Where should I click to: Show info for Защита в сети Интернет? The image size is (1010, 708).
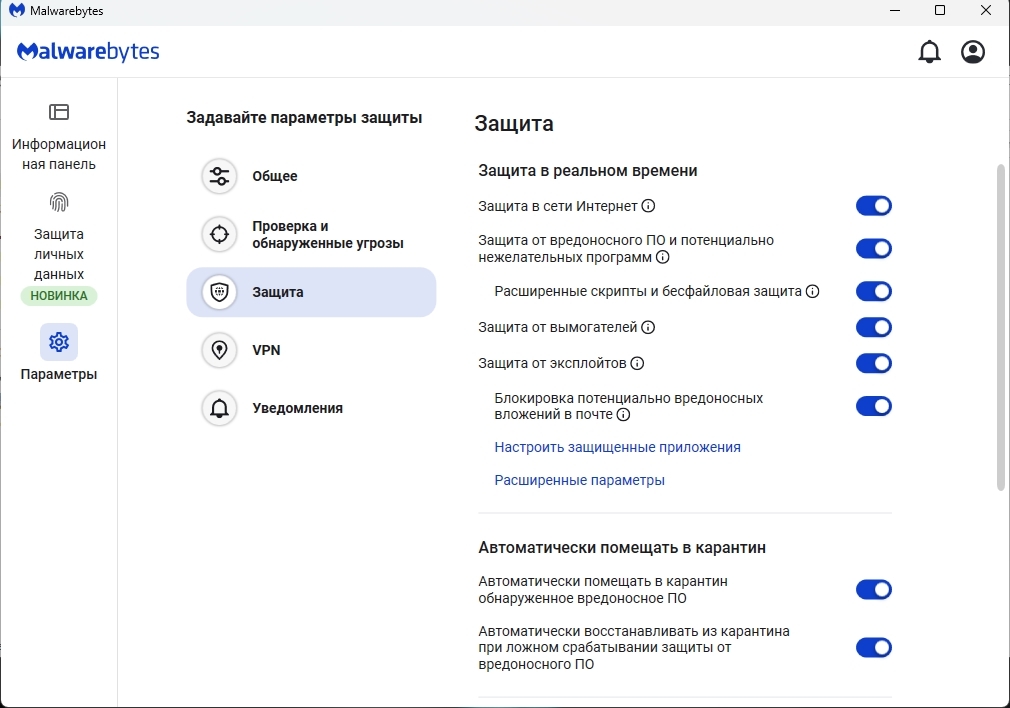point(649,206)
